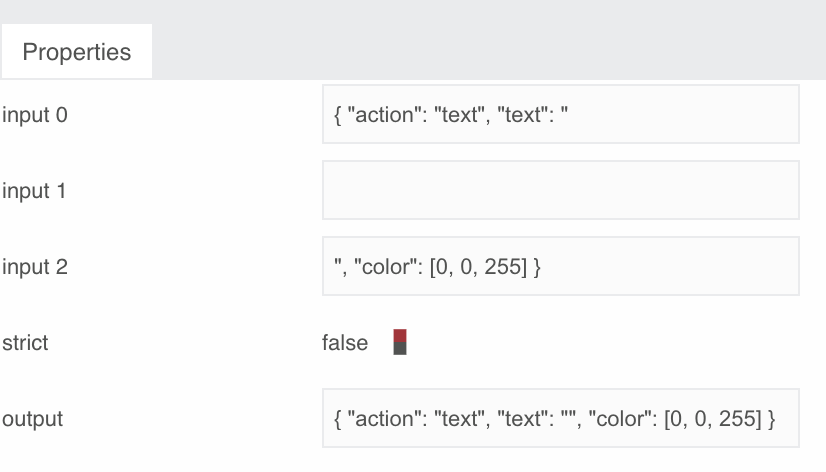Viewport: 826px width, 472px height.
Task: Click the red upper half of strict switch
Action: (400, 336)
